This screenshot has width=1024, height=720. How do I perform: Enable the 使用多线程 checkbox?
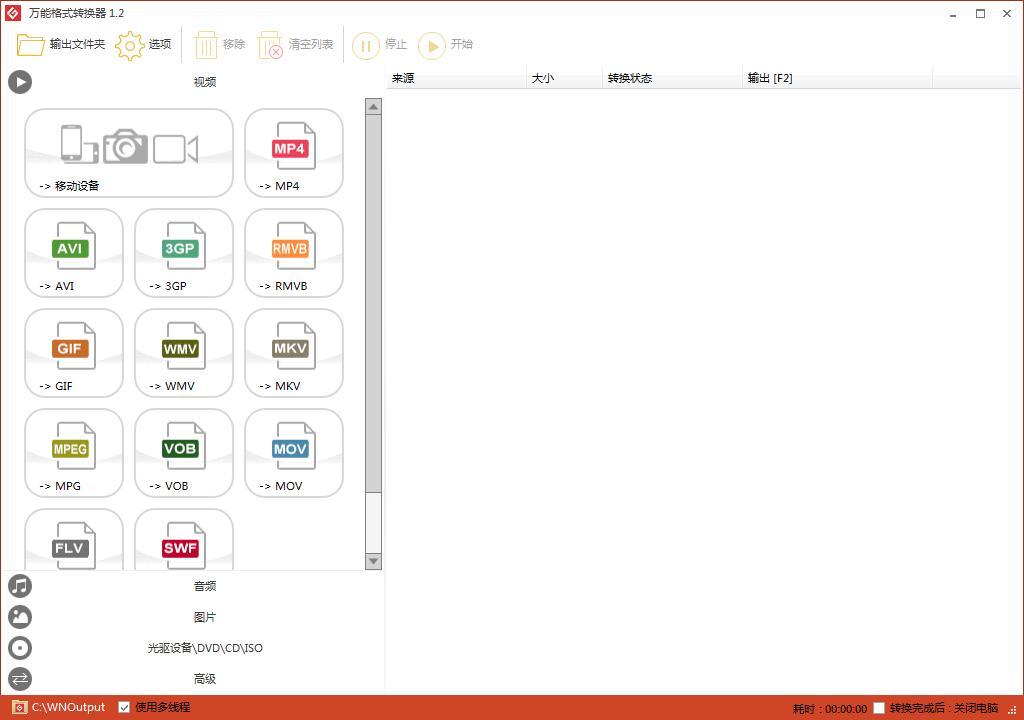pyautogui.click(x=124, y=707)
